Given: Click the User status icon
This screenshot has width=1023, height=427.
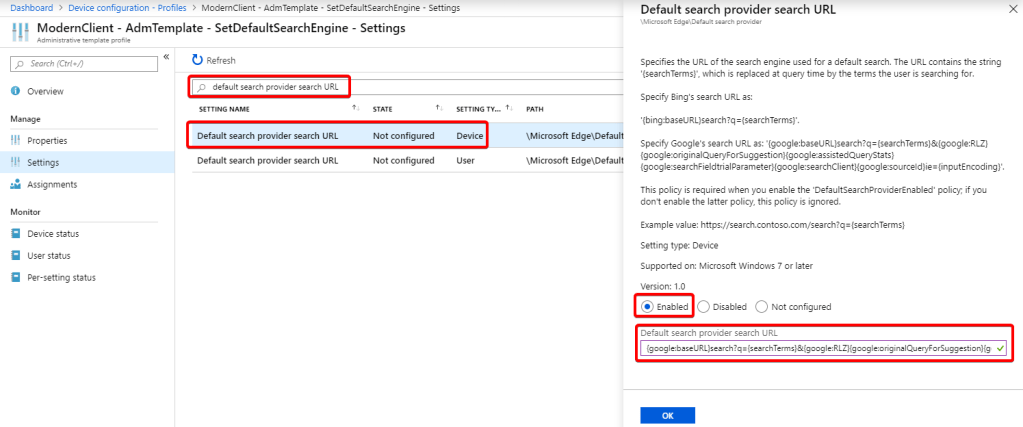Looking at the screenshot, I should point(16,255).
